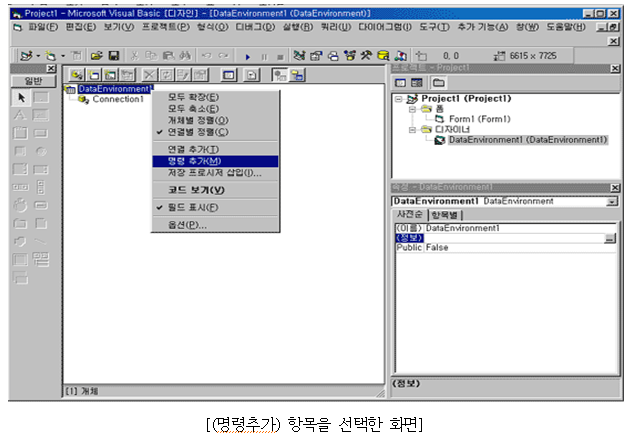631x442 pixels.
Task: Click the (이름) DataEnvironment1 property value
Action: click(520, 228)
